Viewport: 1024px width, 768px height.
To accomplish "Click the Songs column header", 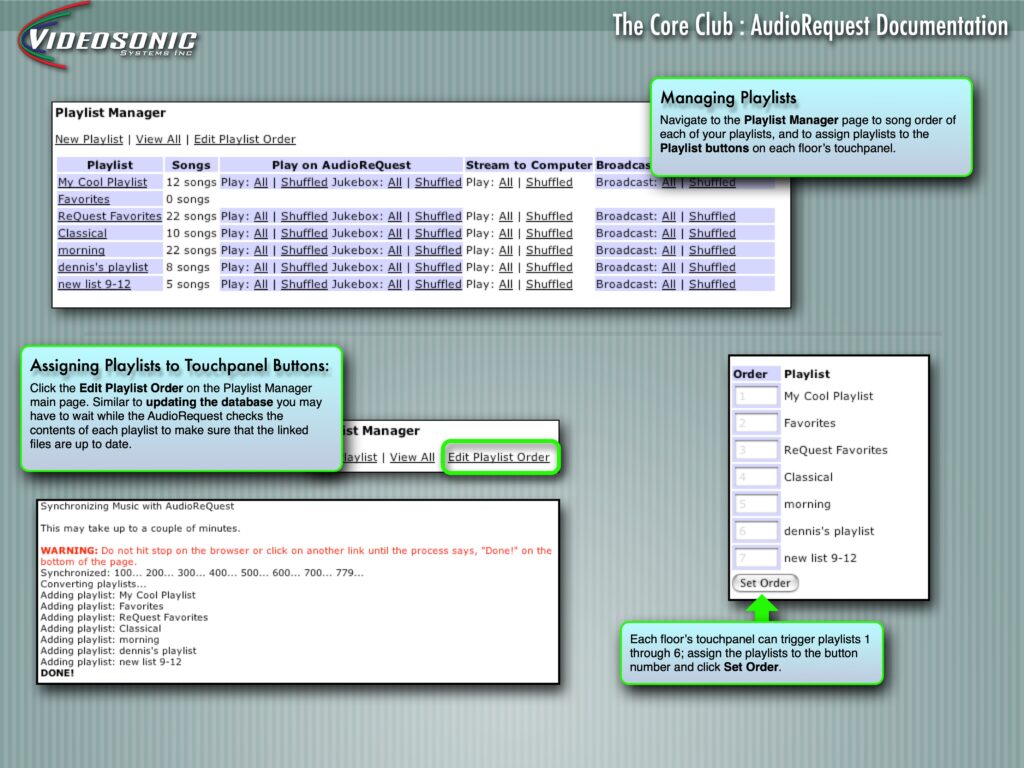I will click(x=190, y=165).
